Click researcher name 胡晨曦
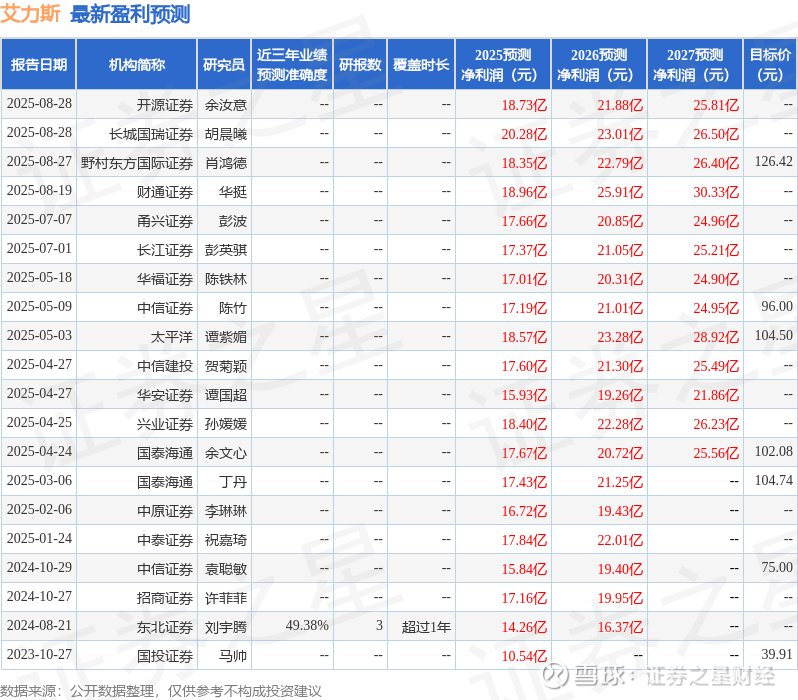Screen dimensions: 798x700 click(x=225, y=134)
